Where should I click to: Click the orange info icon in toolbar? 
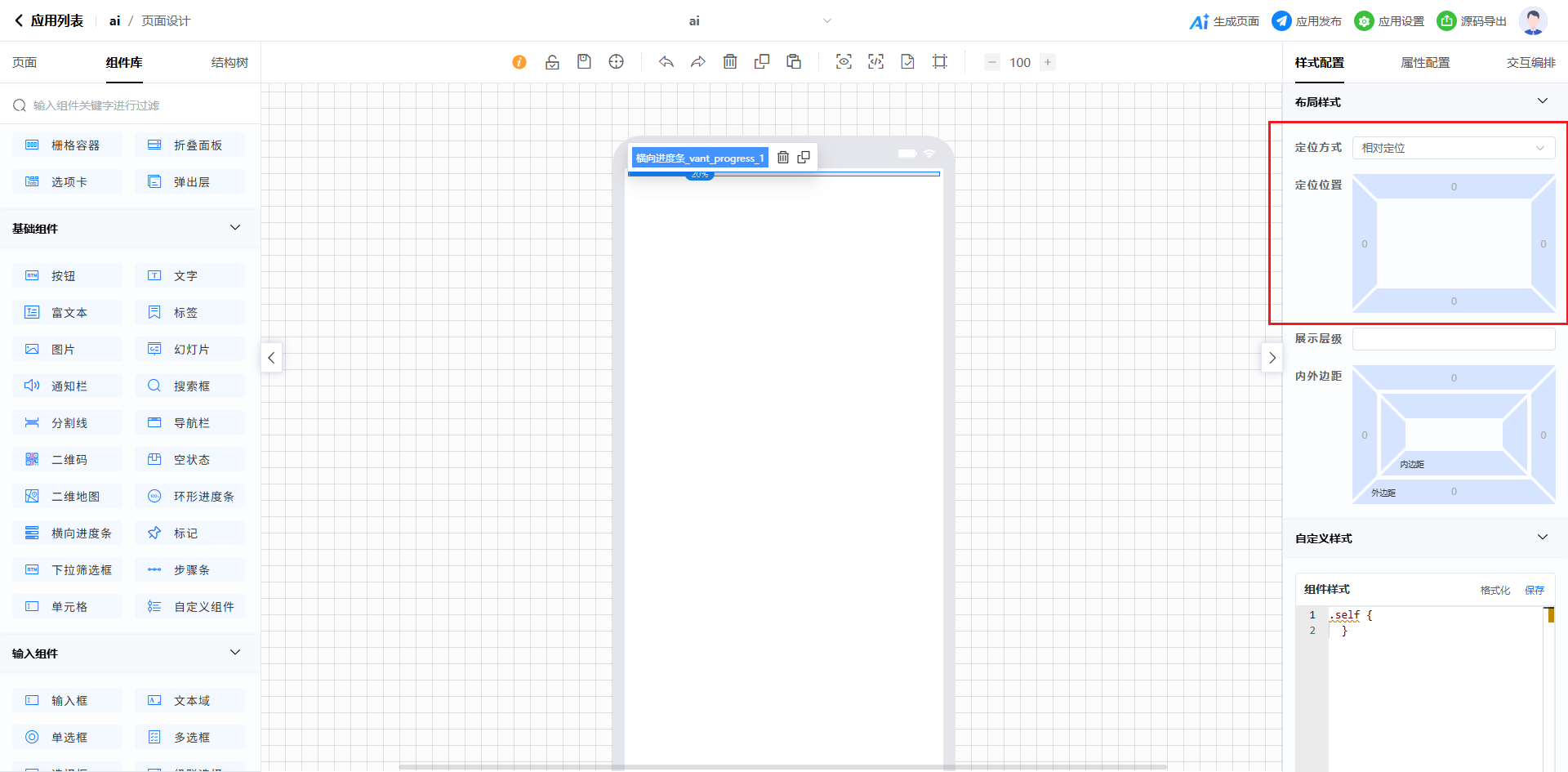click(x=519, y=62)
